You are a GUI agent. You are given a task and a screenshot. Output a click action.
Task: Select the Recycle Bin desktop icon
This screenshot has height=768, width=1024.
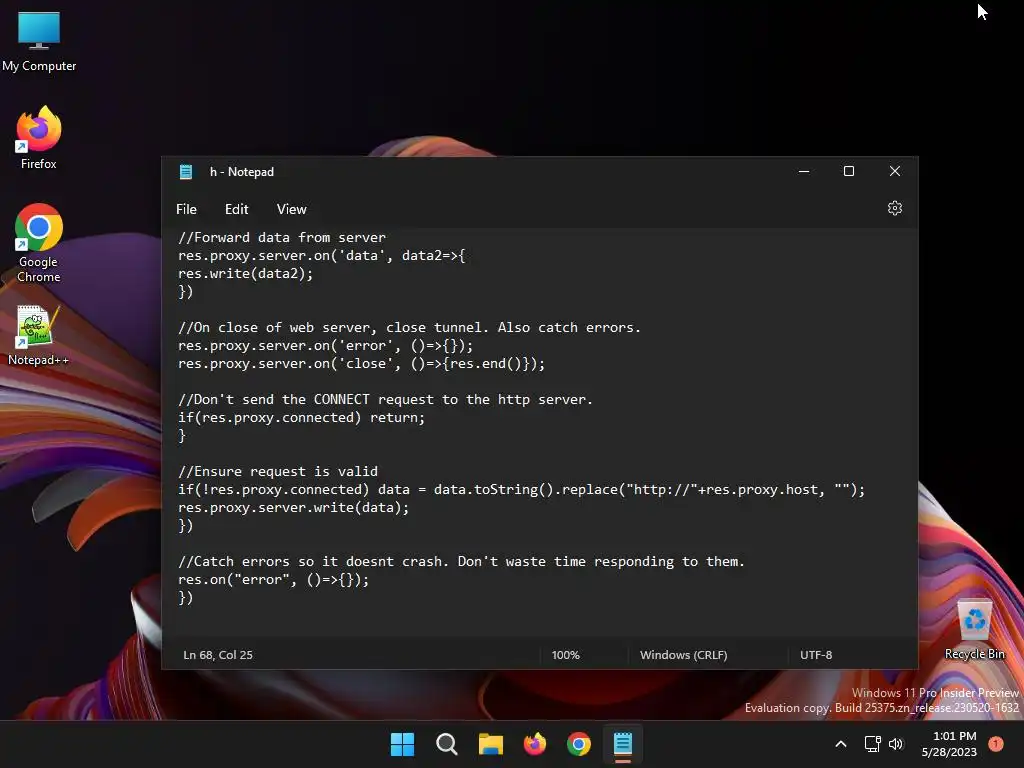[x=974, y=629]
